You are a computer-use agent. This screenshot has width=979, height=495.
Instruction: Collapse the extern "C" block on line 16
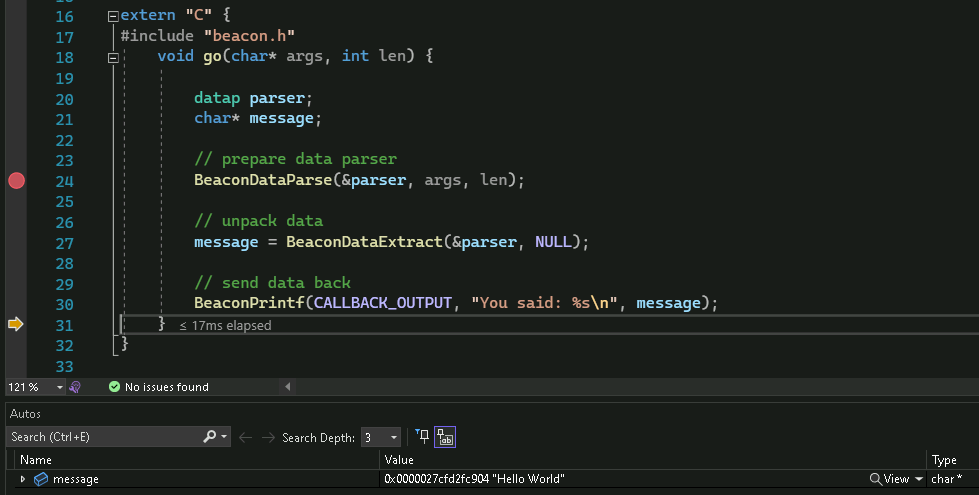[x=112, y=17]
